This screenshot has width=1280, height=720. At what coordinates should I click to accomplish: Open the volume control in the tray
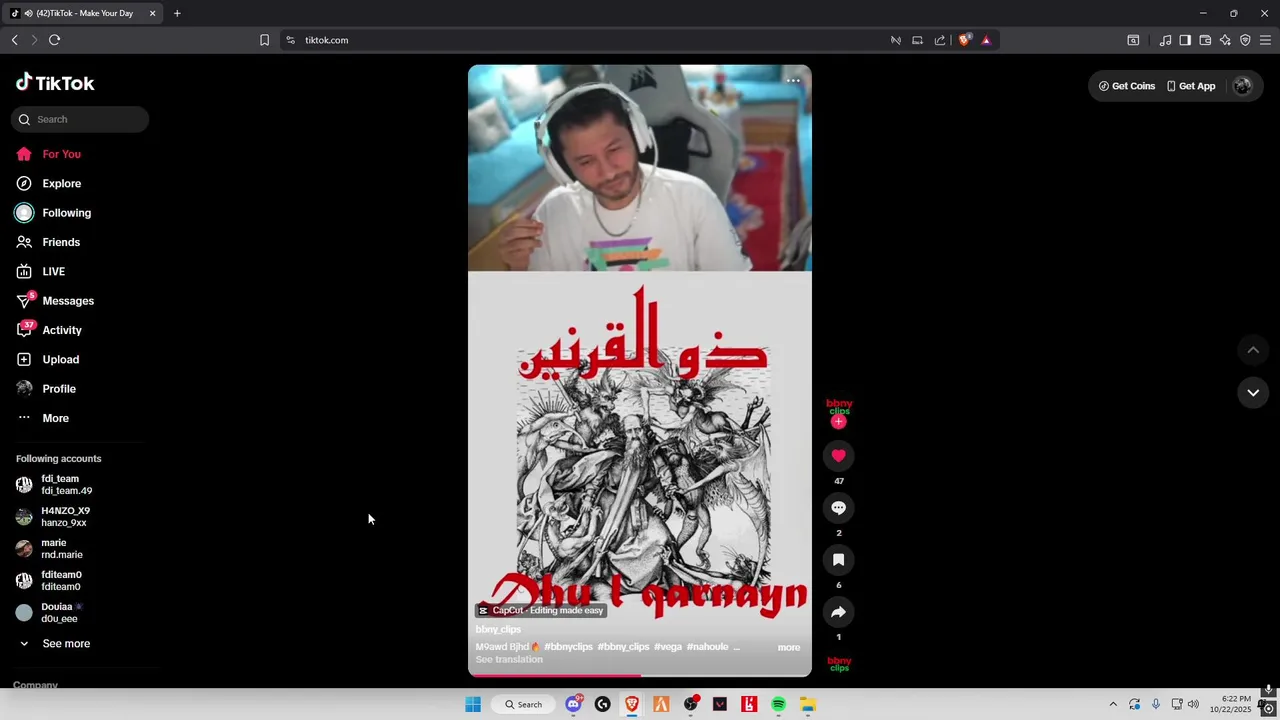(x=1193, y=705)
